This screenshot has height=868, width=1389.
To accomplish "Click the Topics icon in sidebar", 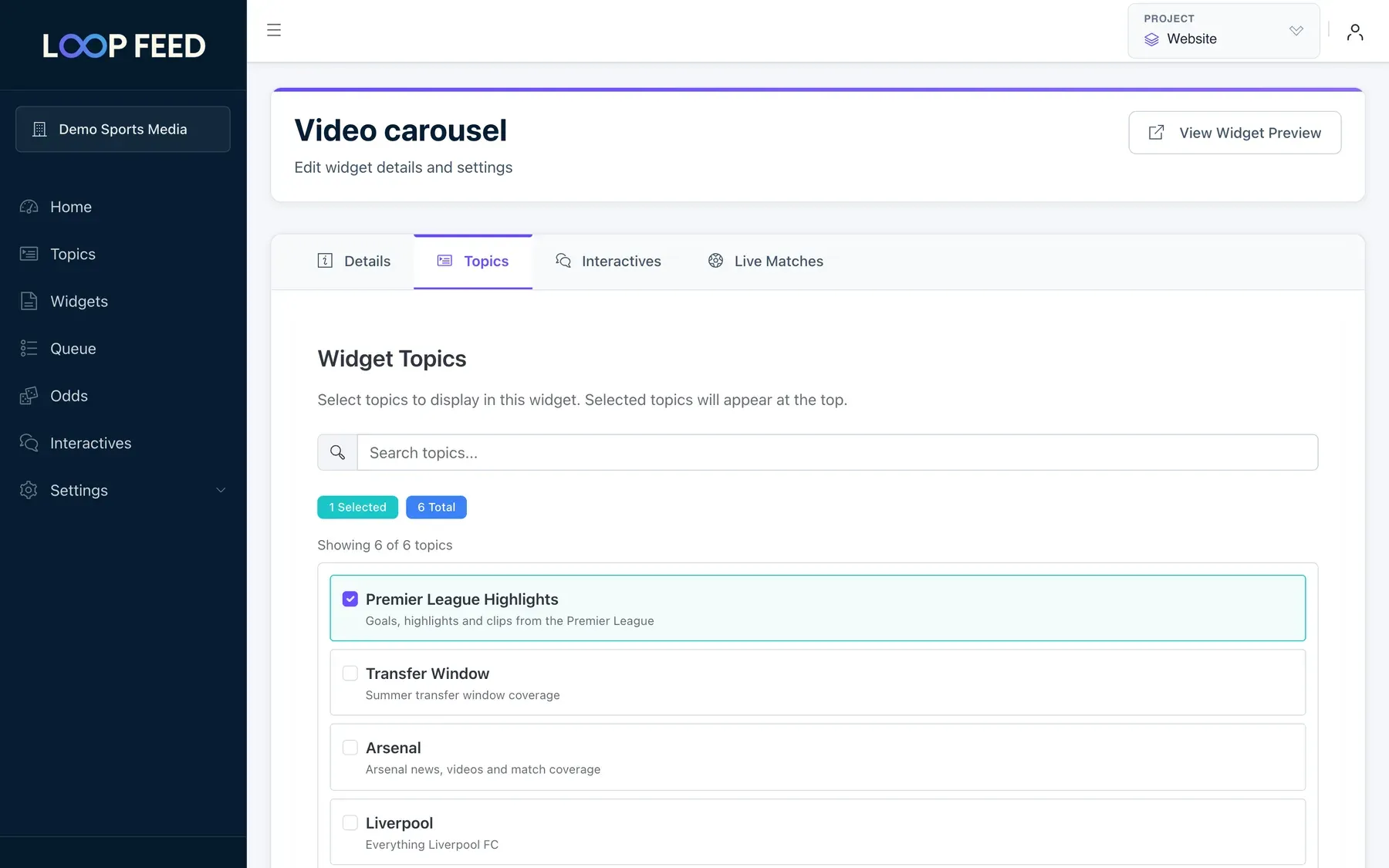I will point(29,254).
